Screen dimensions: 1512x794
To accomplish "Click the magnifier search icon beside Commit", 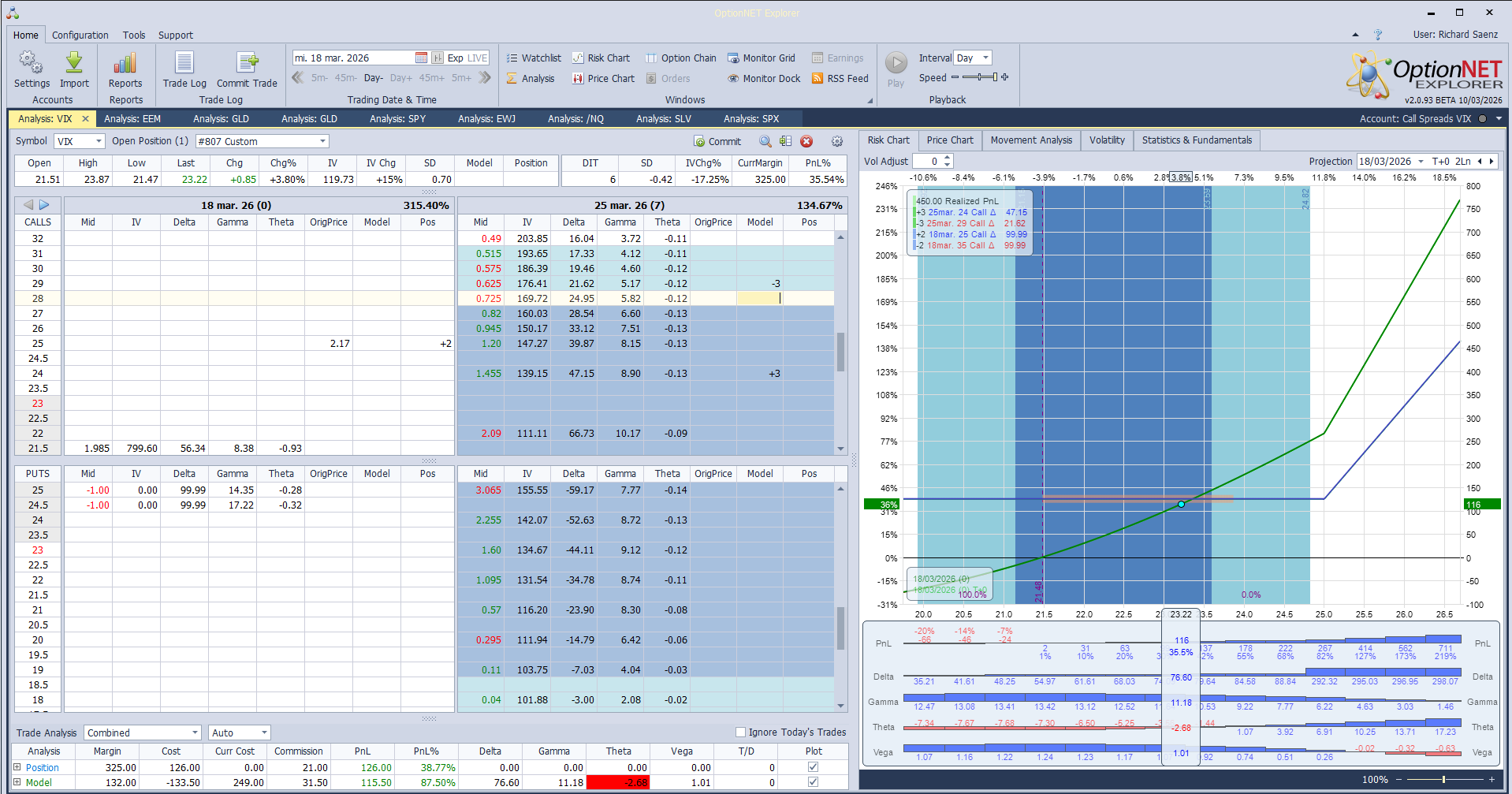I will coord(765,141).
